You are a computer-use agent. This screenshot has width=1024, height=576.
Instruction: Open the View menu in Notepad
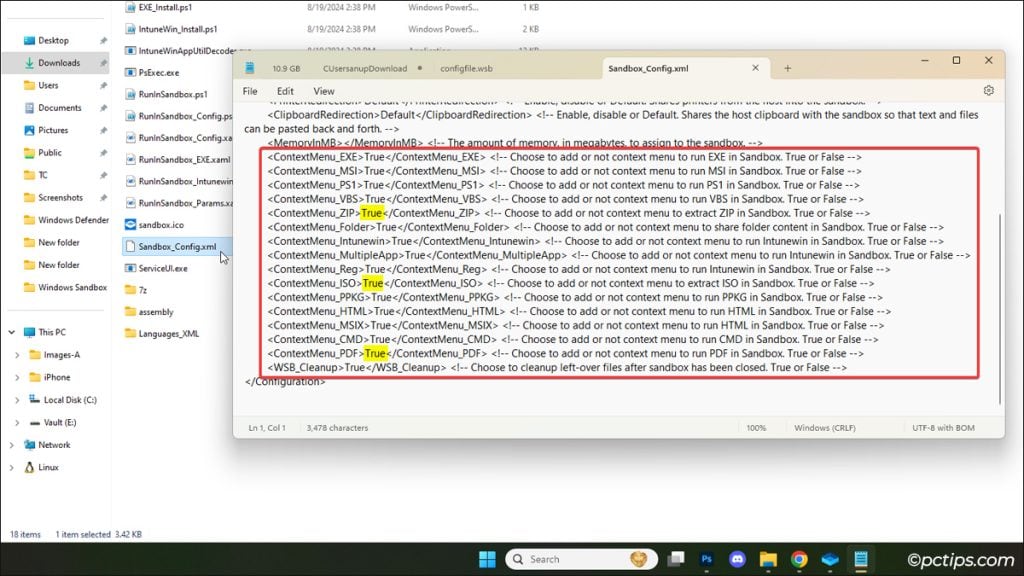coord(323,90)
